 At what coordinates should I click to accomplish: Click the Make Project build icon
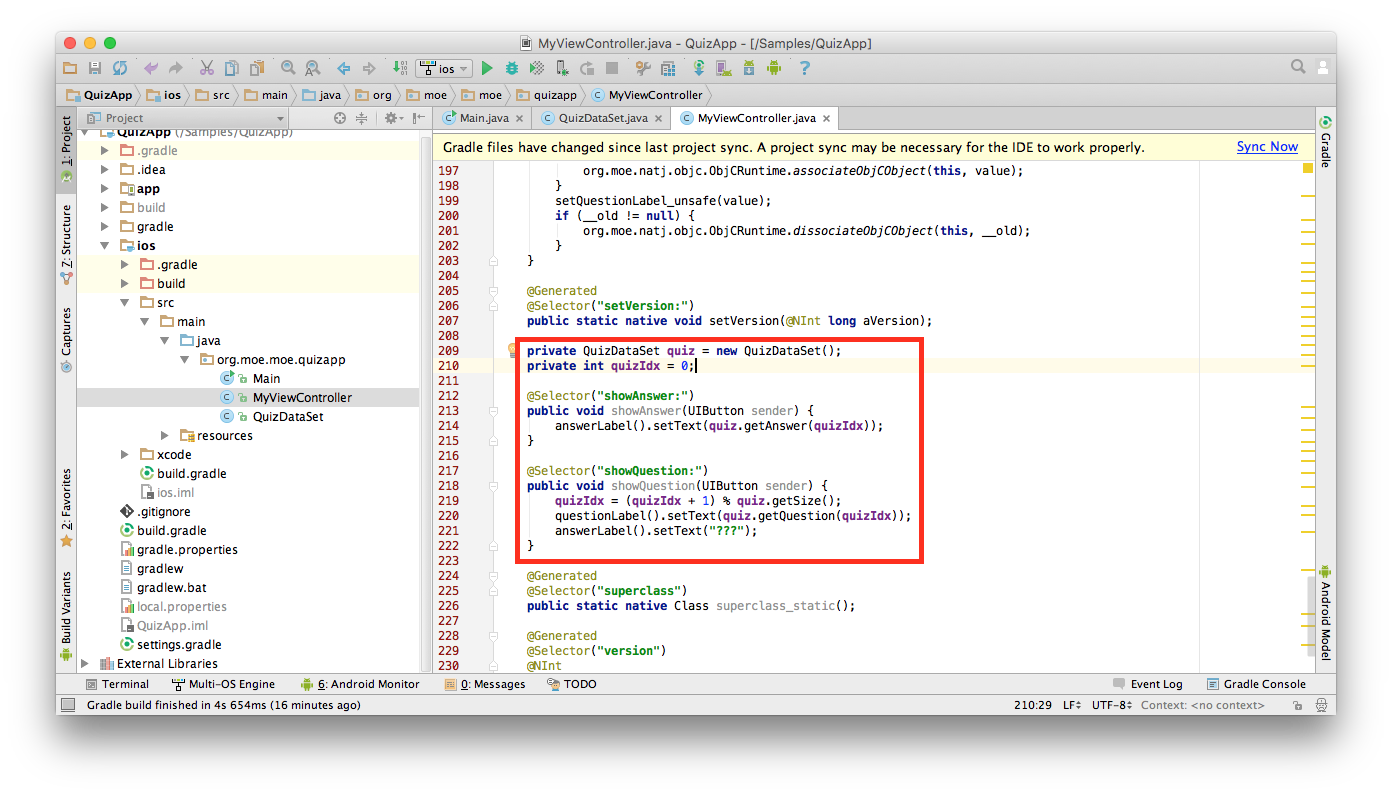point(399,68)
